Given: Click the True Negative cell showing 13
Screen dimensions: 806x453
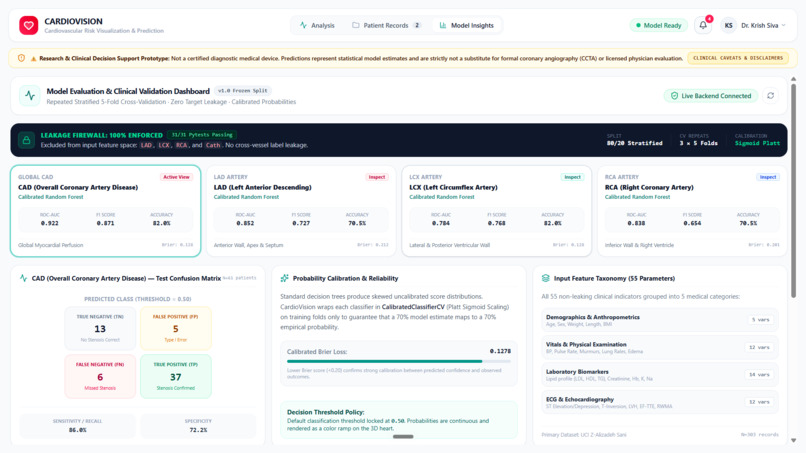Looking at the screenshot, I should 100,329.
